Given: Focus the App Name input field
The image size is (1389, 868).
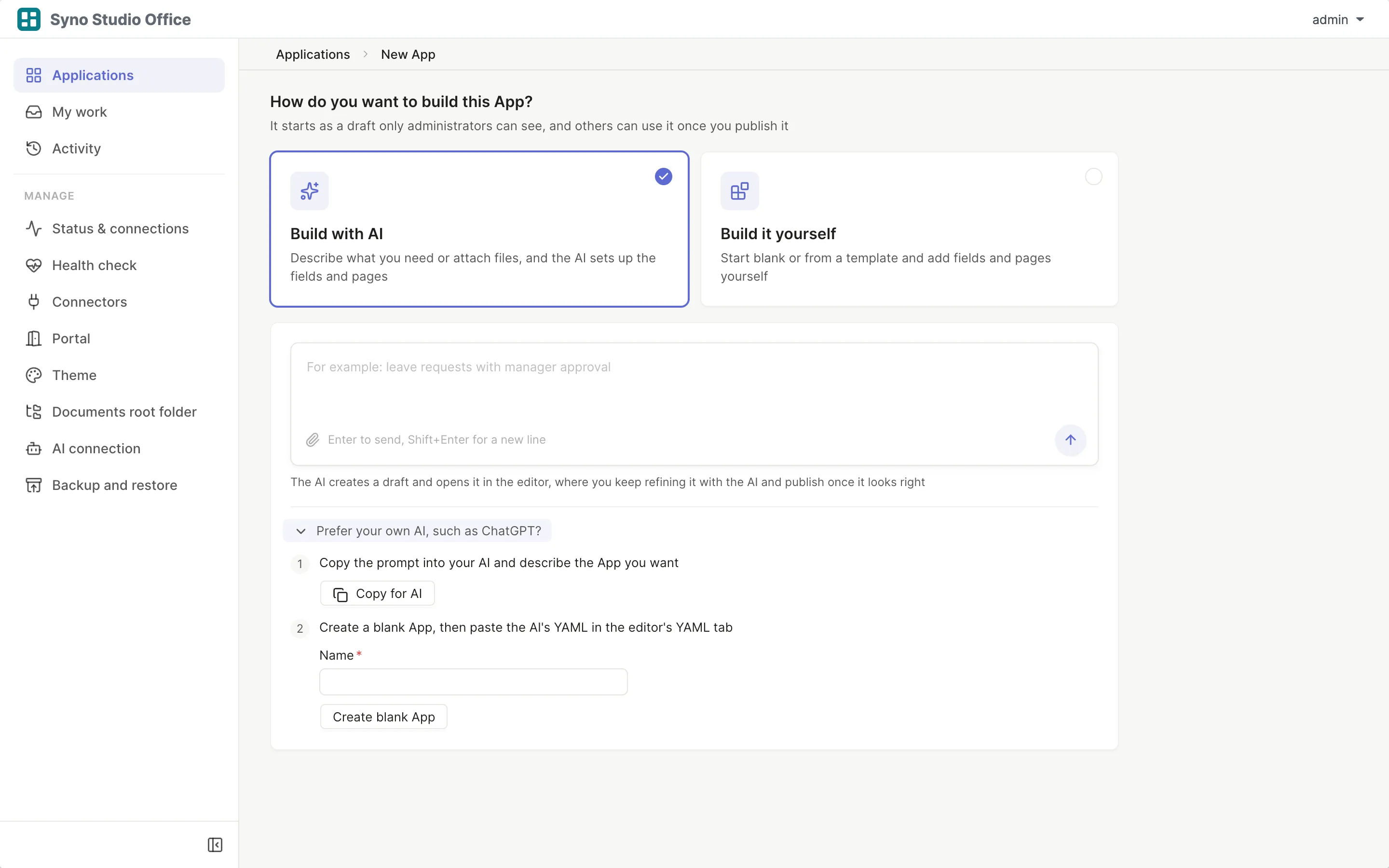Looking at the screenshot, I should tap(473, 682).
